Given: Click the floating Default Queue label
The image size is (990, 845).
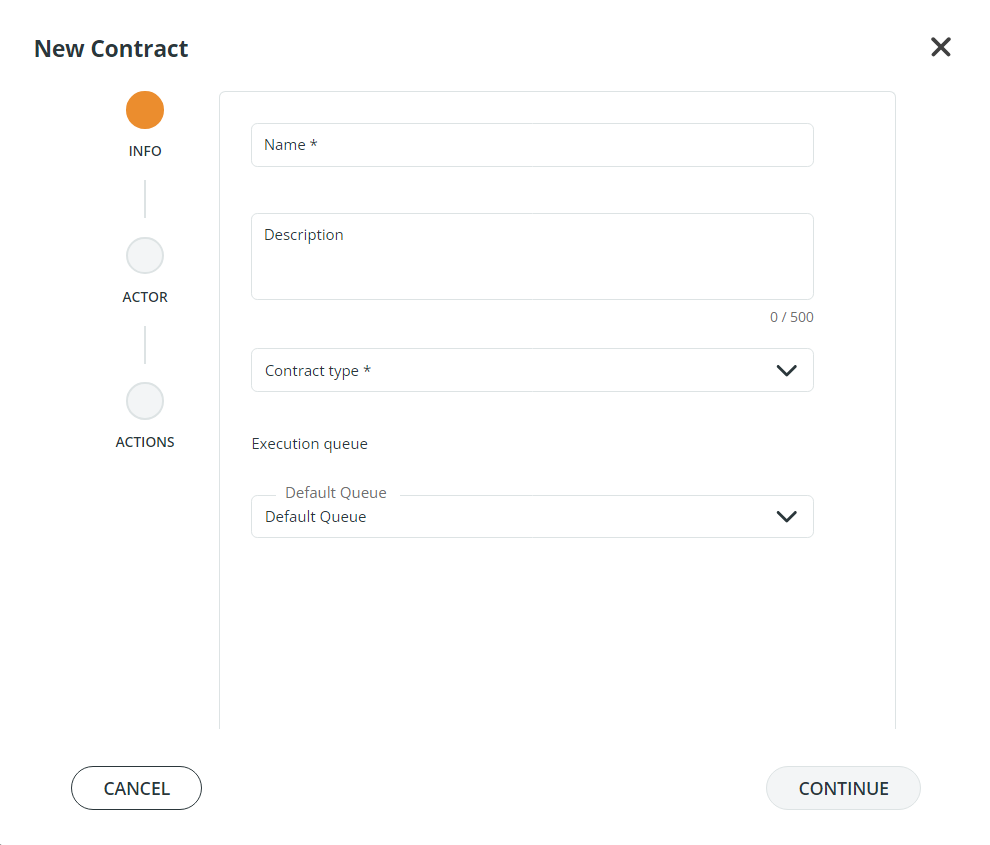Looking at the screenshot, I should click(x=335, y=493).
